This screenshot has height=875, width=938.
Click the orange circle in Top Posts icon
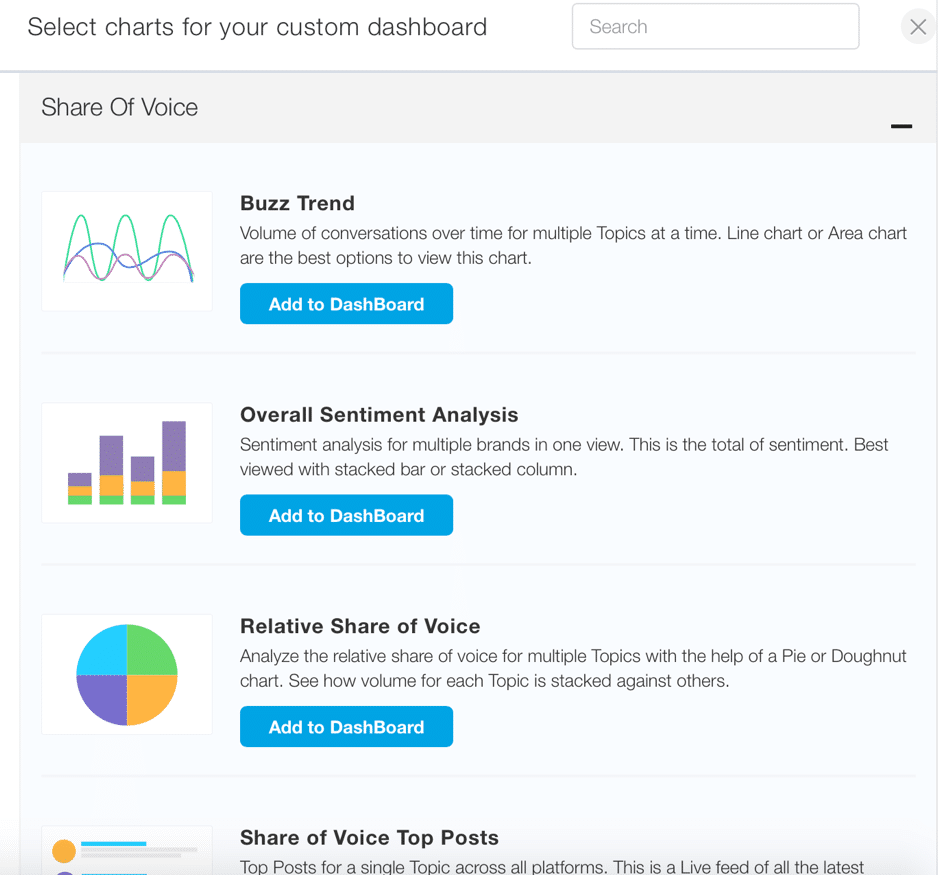click(64, 850)
